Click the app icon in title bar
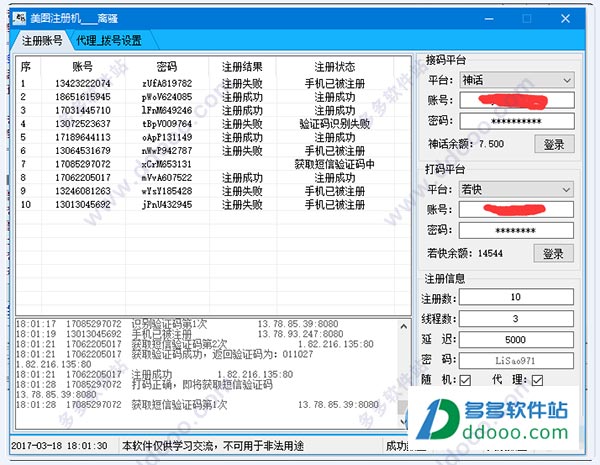The image size is (600, 465). tap(19, 18)
